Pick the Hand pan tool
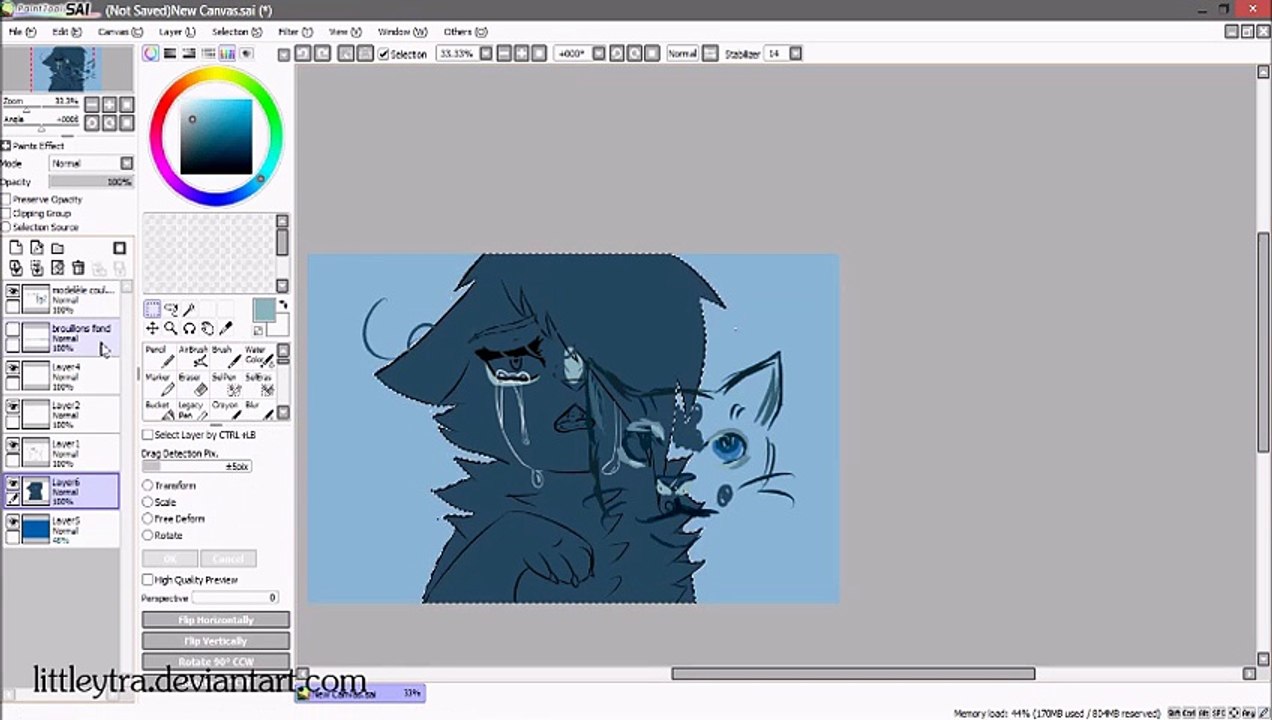 tap(207, 328)
